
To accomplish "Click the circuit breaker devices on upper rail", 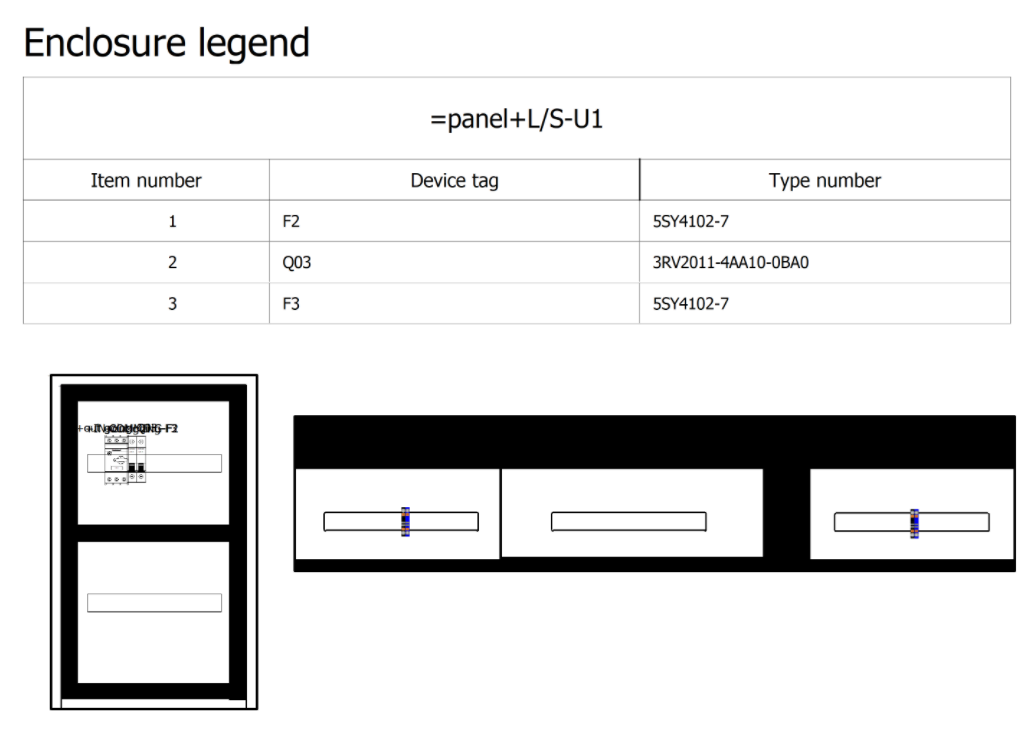I will [125, 460].
